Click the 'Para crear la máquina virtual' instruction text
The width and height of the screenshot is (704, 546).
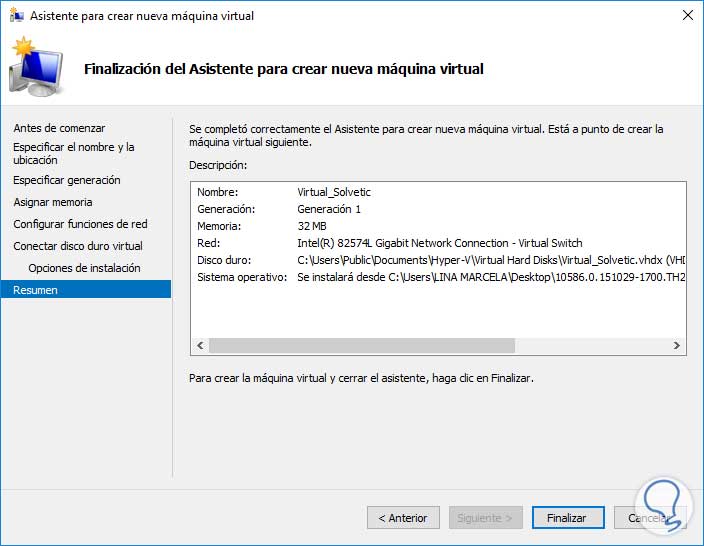(361, 379)
